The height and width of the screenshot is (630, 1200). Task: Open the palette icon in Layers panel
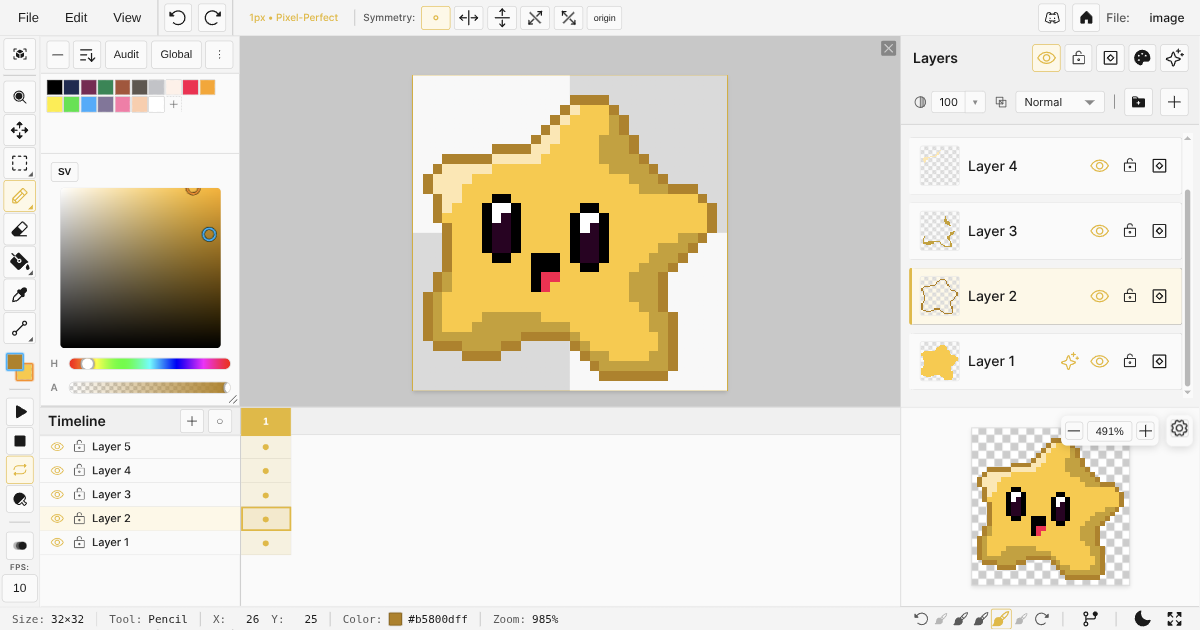click(x=1142, y=58)
